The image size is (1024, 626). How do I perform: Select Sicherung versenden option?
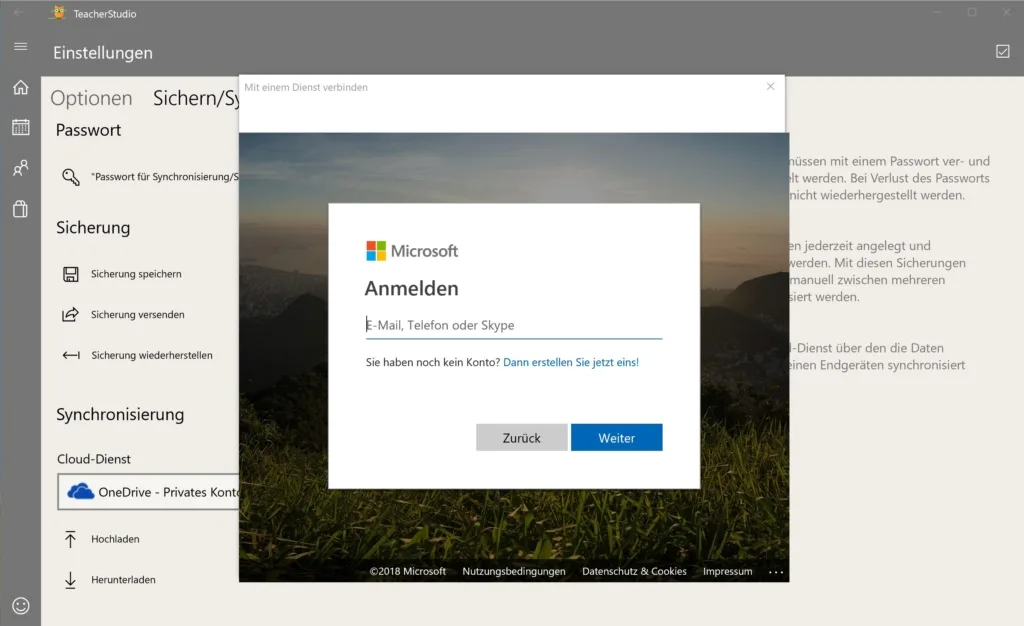click(137, 315)
